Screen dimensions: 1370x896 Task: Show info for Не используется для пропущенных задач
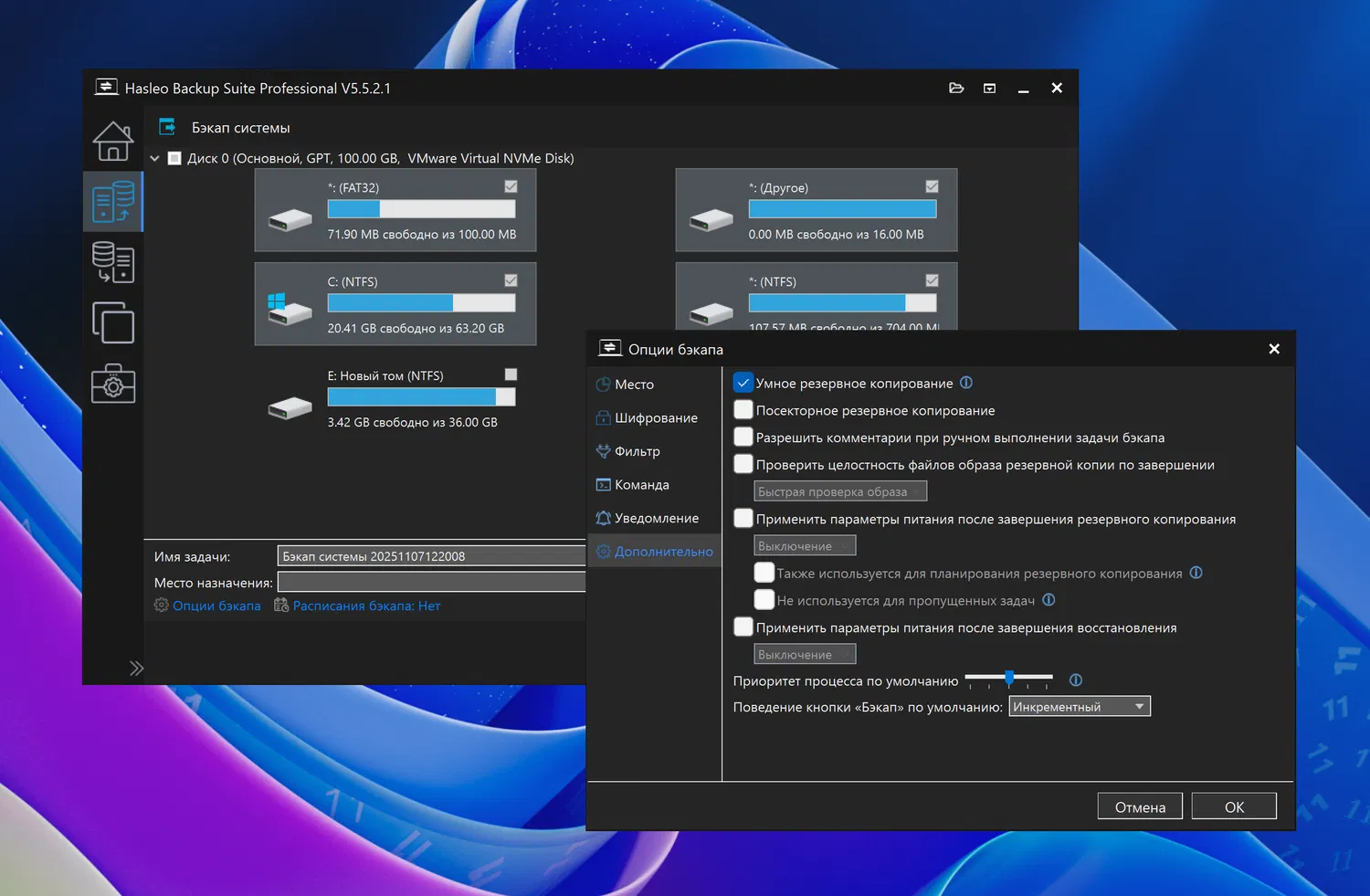pyautogui.click(x=1049, y=600)
